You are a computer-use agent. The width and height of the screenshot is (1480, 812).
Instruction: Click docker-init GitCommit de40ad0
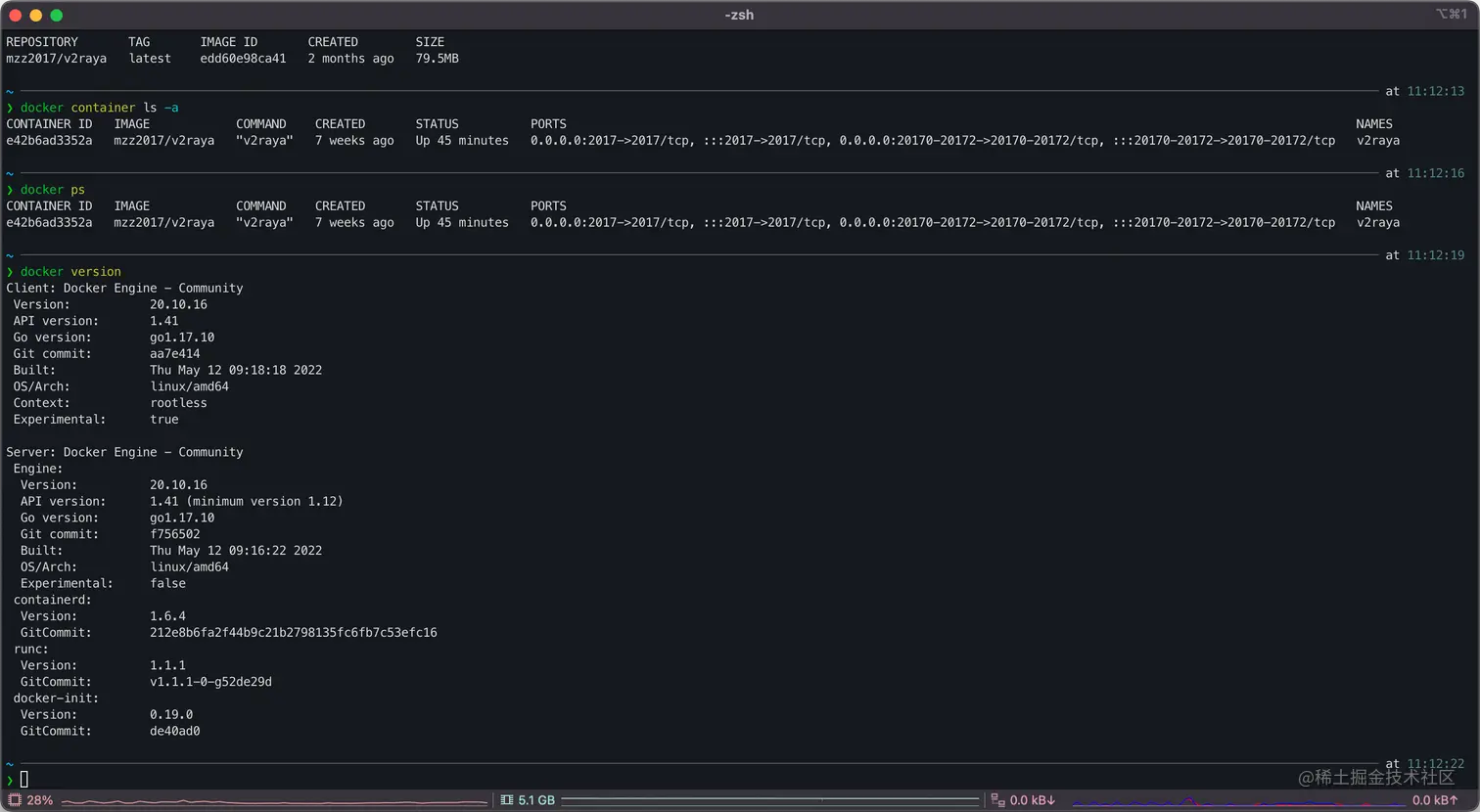coord(175,732)
